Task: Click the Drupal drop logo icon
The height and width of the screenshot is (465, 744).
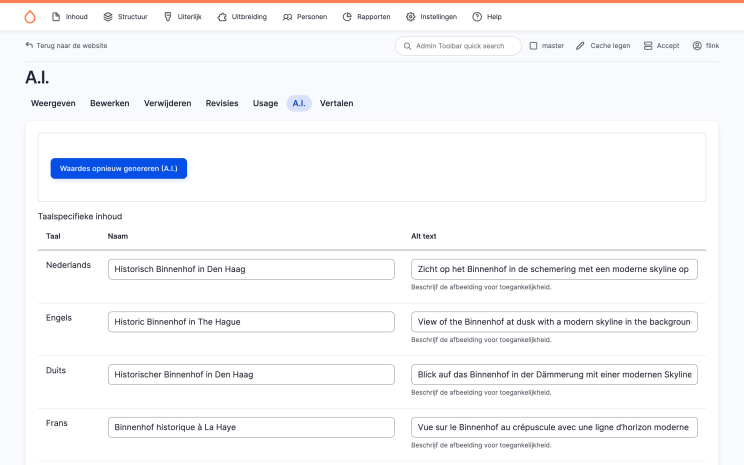Action: 30,16
